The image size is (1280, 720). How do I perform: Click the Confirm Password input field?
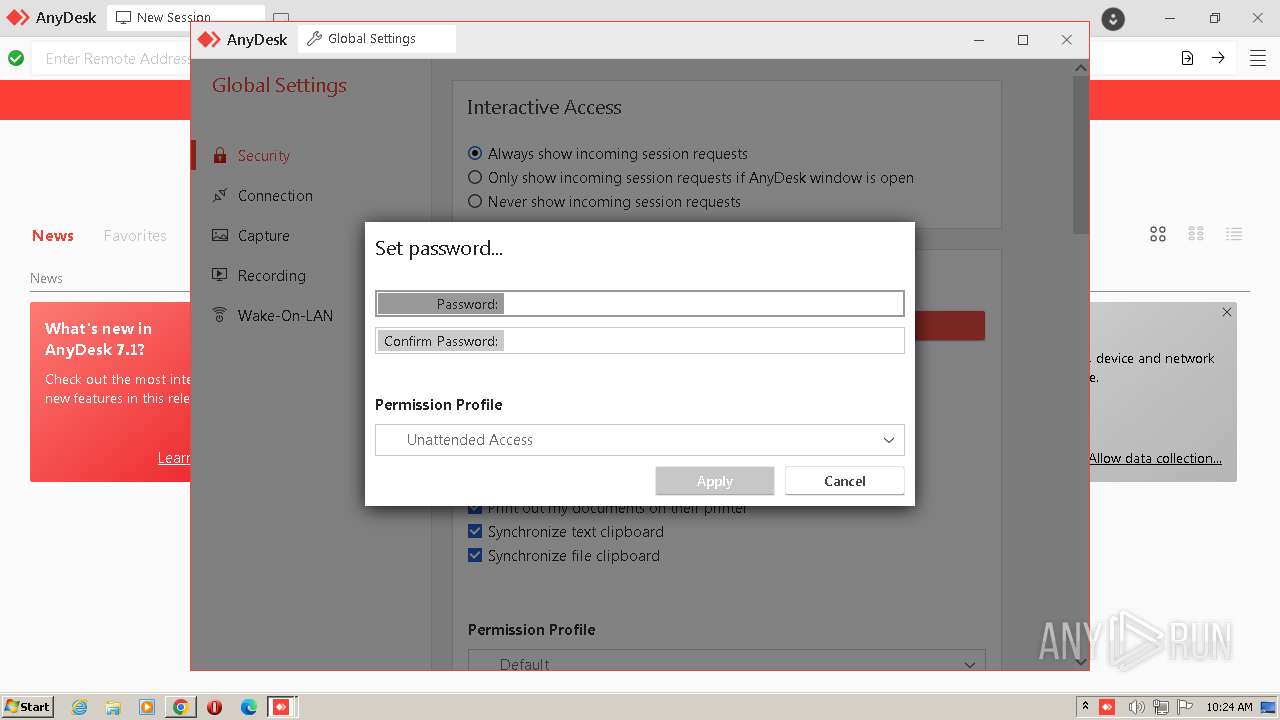click(x=640, y=340)
